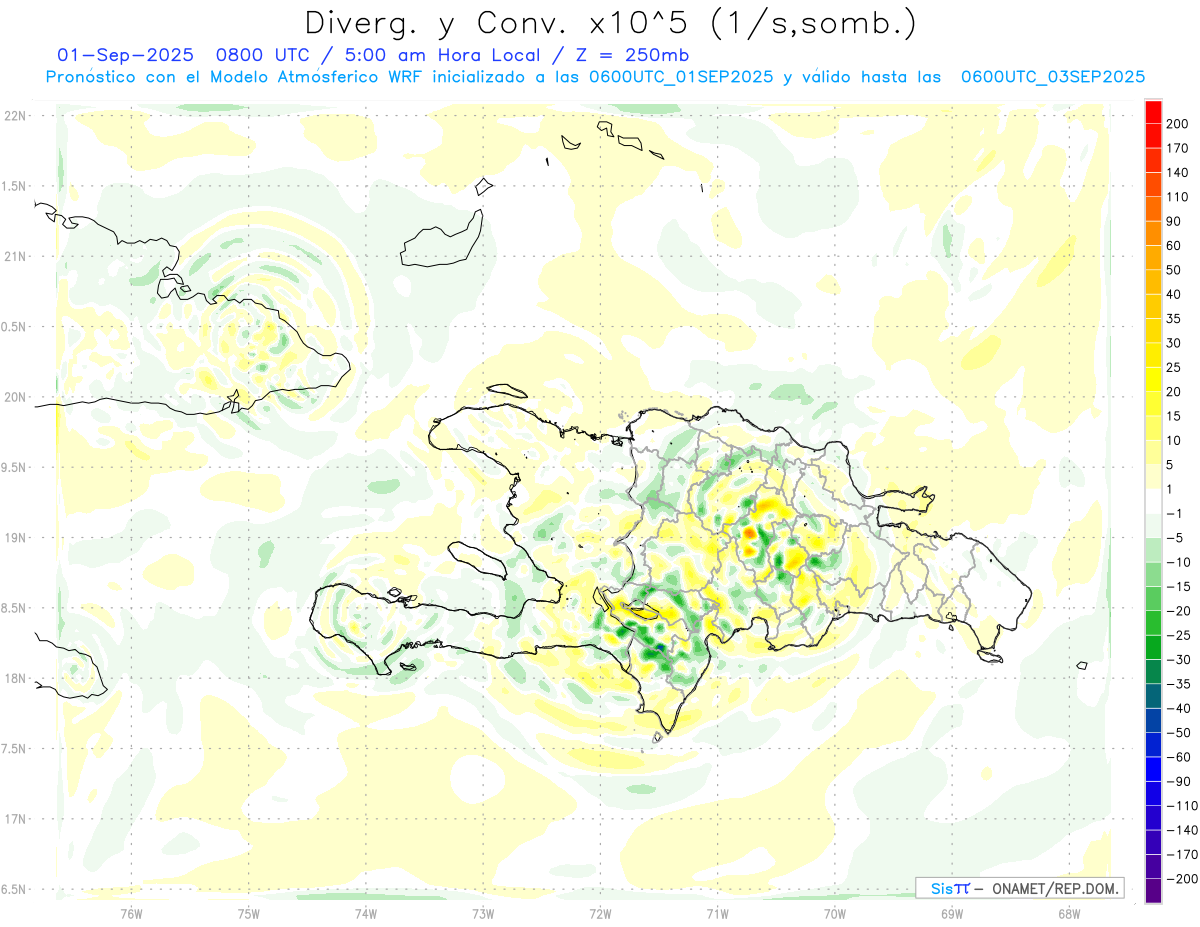The image size is (1200, 927).
Task: Click the '18N' latitude label
Action: pyautogui.click(x=15, y=678)
